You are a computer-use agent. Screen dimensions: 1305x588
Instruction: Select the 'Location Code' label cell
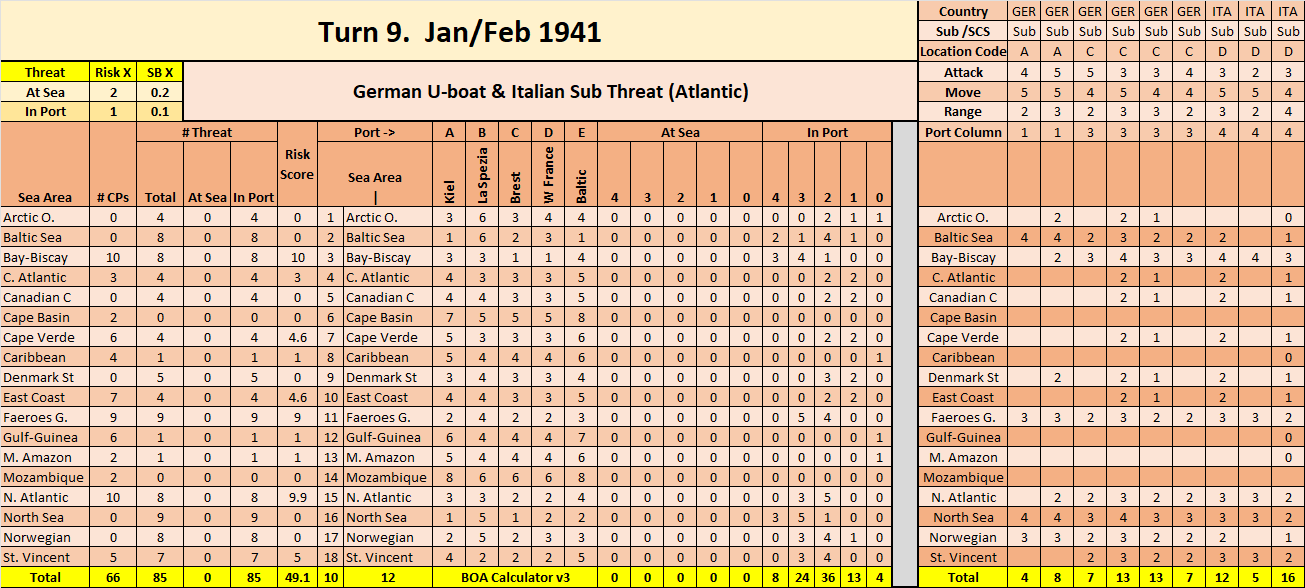tap(963, 52)
